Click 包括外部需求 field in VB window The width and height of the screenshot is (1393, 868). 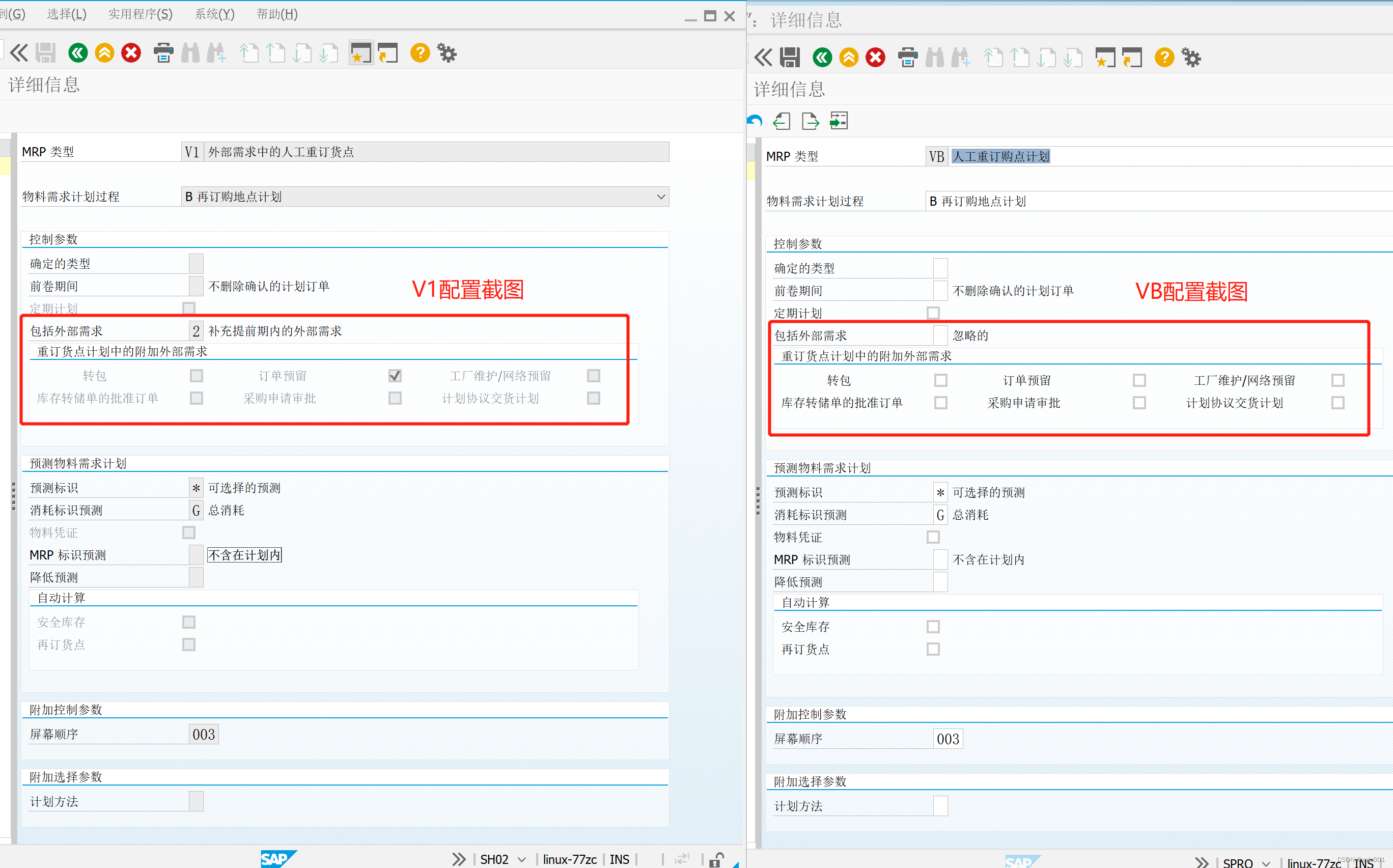tap(940, 335)
